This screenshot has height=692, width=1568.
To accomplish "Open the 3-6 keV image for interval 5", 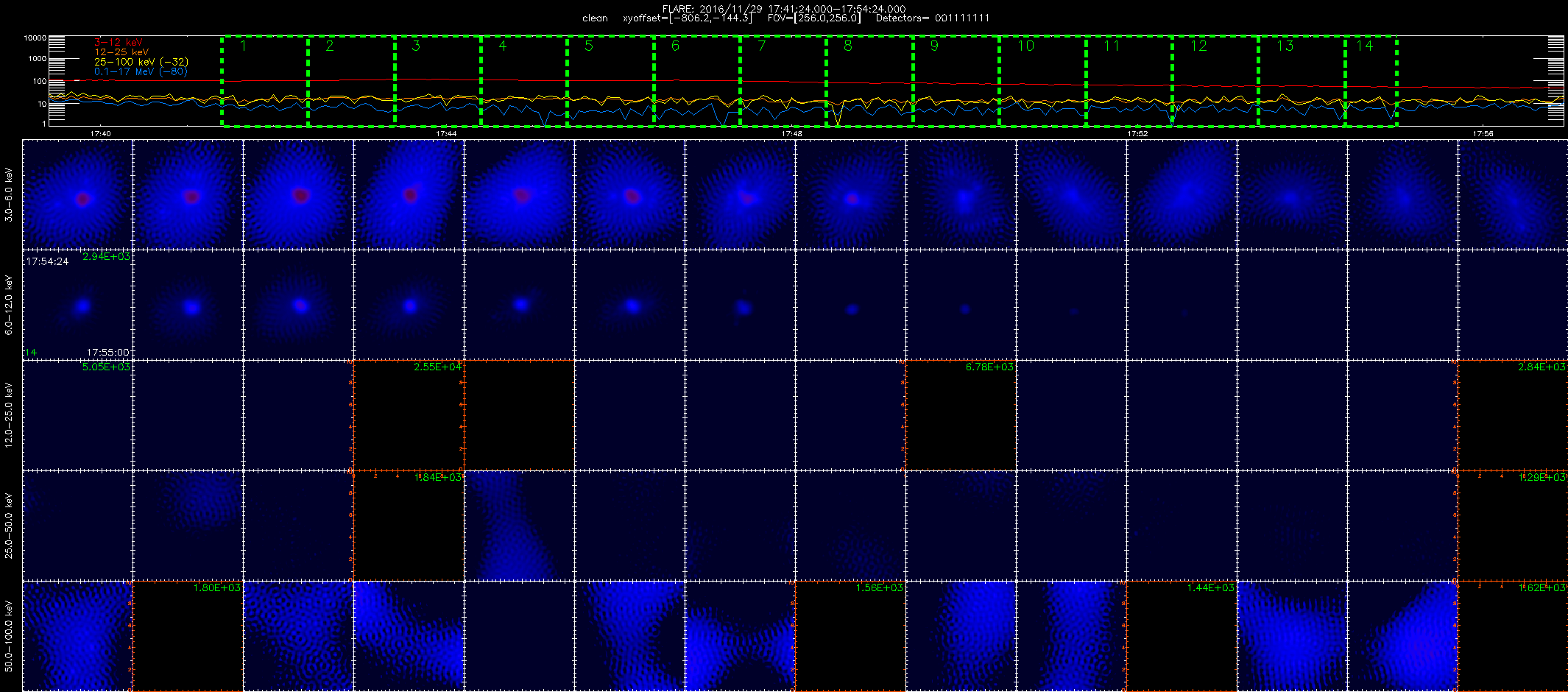I will point(519,194).
